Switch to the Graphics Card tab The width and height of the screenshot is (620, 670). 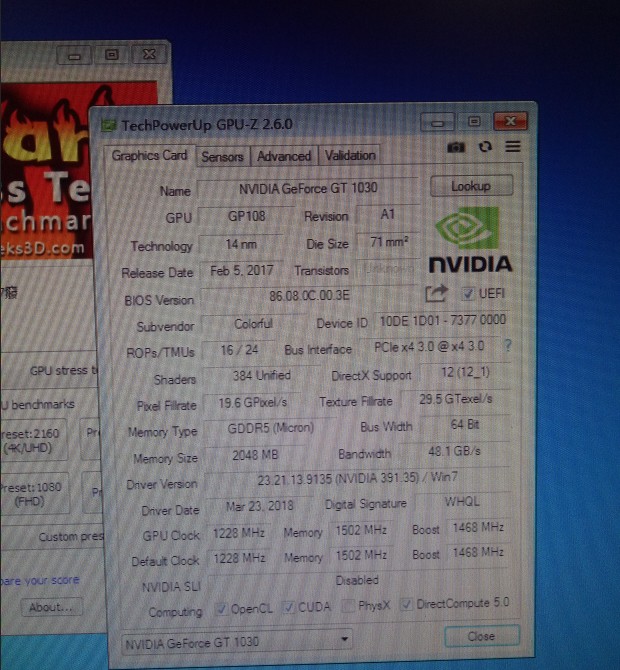[x=149, y=156]
